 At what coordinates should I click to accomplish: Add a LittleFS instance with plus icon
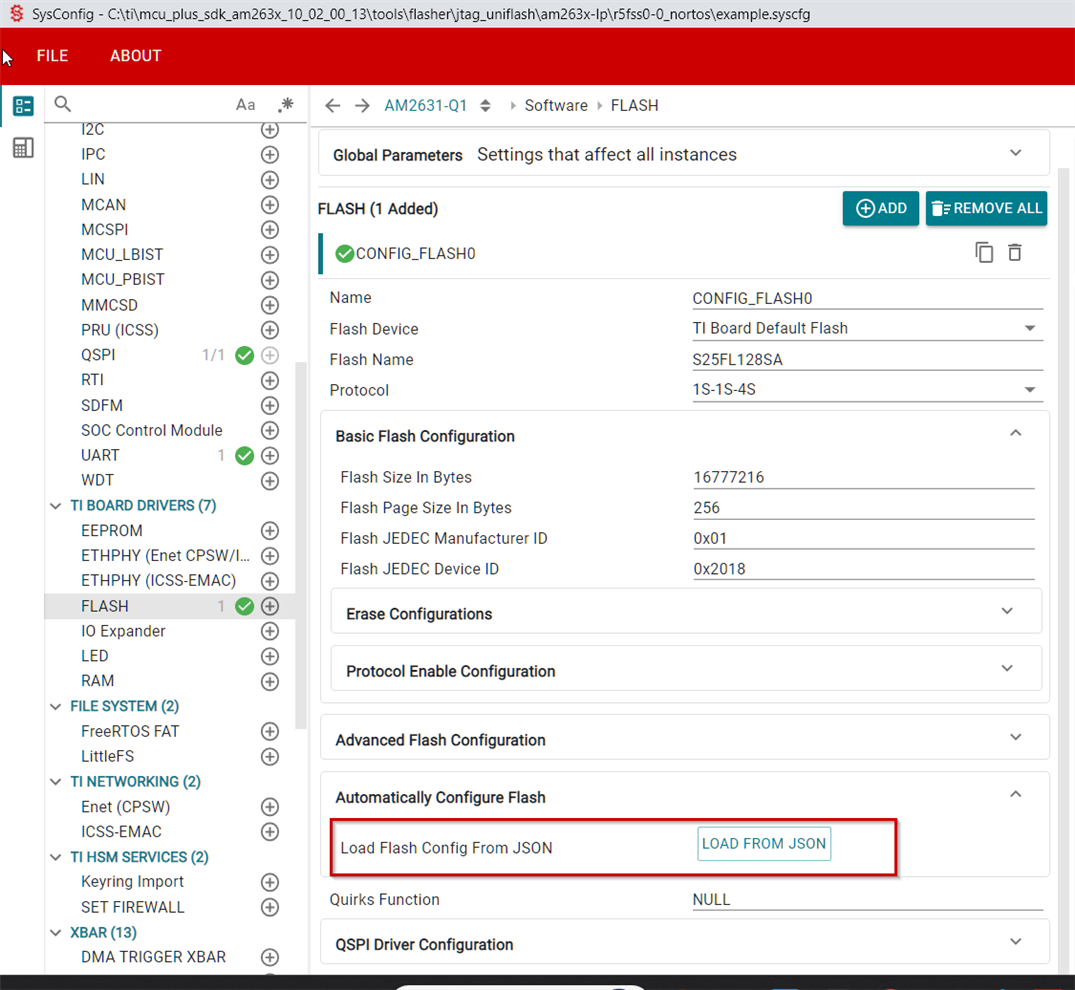(270, 757)
